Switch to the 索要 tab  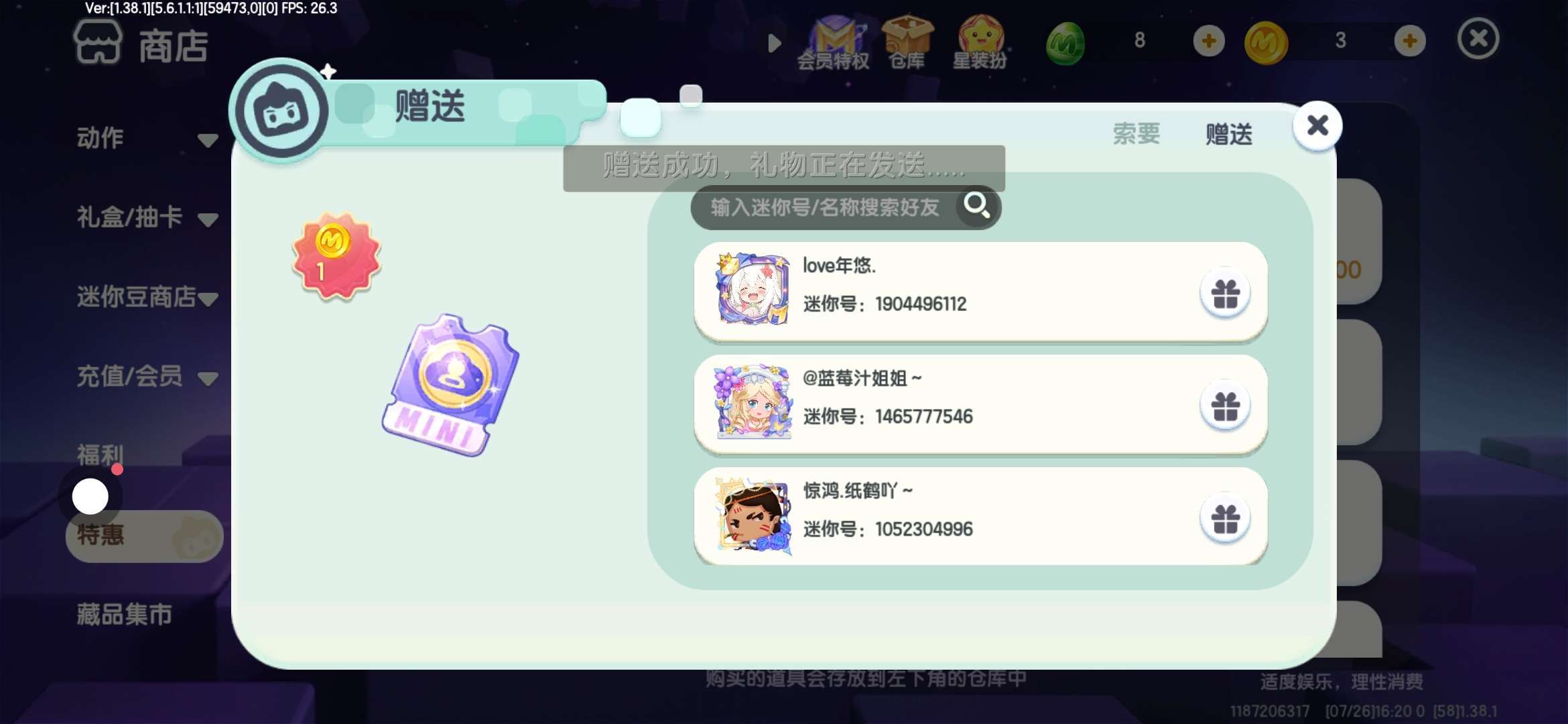point(1136,133)
